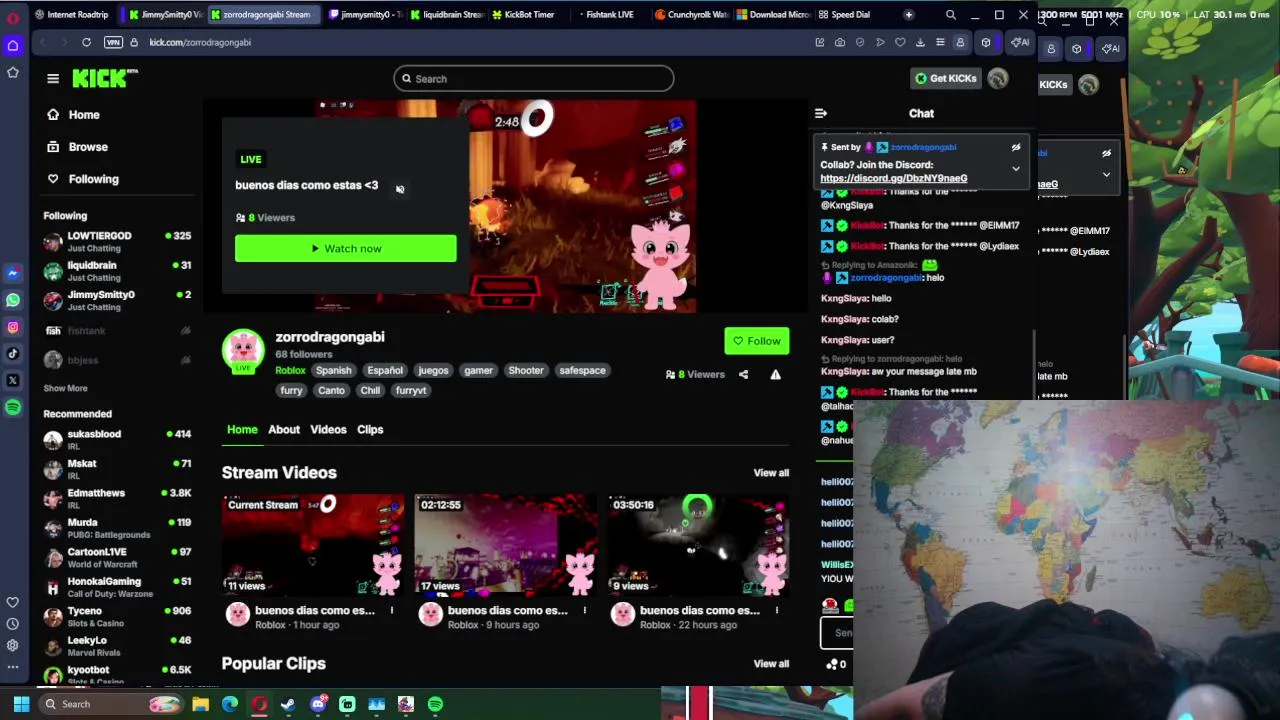Open Opera sidebar Messenger icon
The width and height of the screenshot is (1280, 720).
[x=13, y=273]
